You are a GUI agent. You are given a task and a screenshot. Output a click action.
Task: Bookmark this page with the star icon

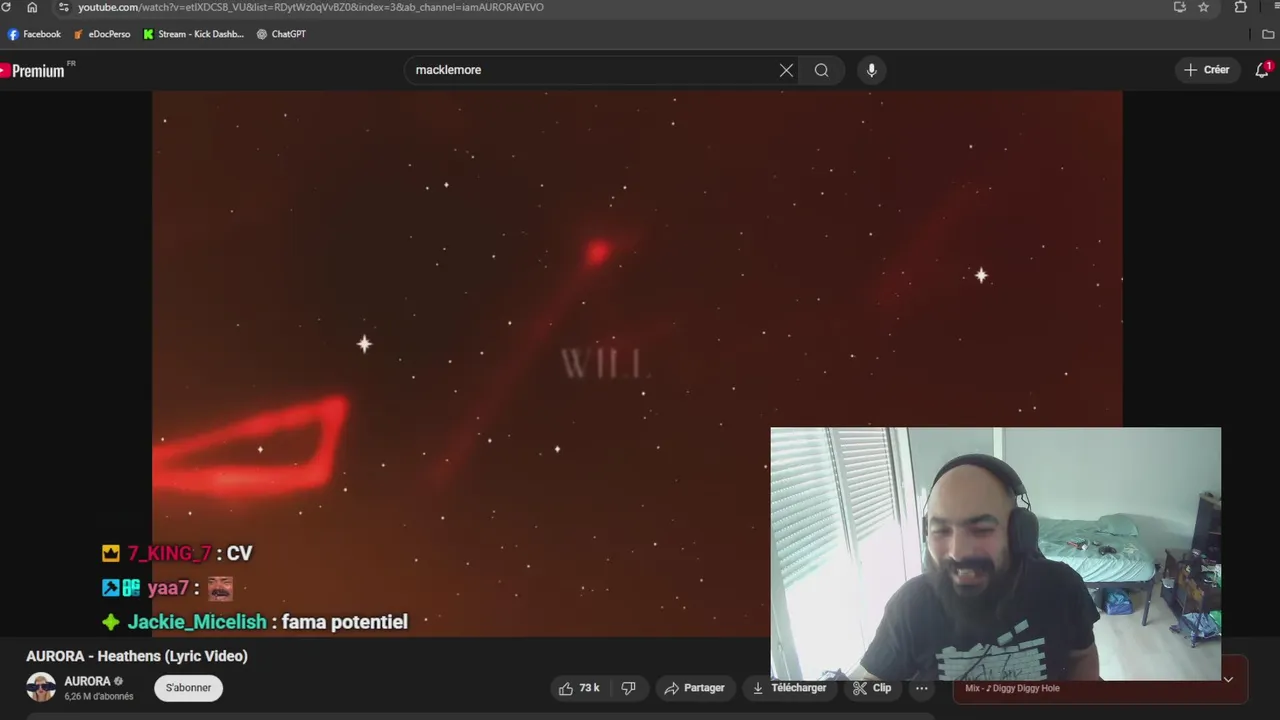click(x=1204, y=7)
